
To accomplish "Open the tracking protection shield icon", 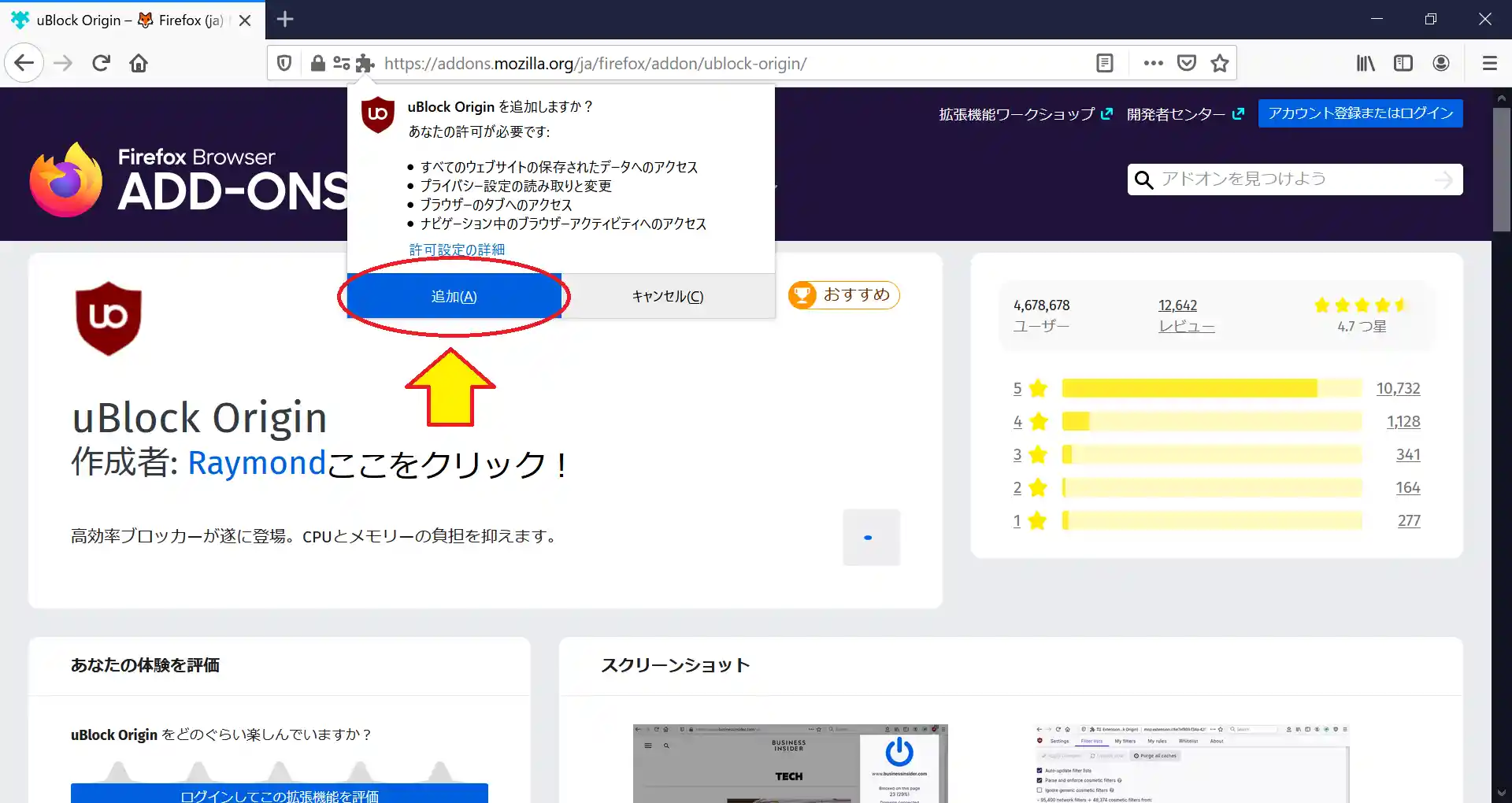I will point(285,63).
